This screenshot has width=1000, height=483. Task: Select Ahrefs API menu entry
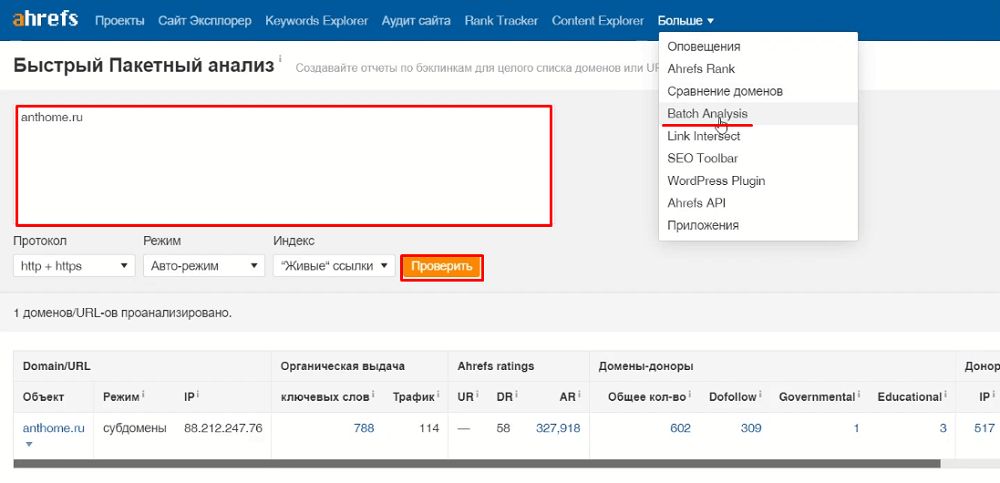pos(758,203)
